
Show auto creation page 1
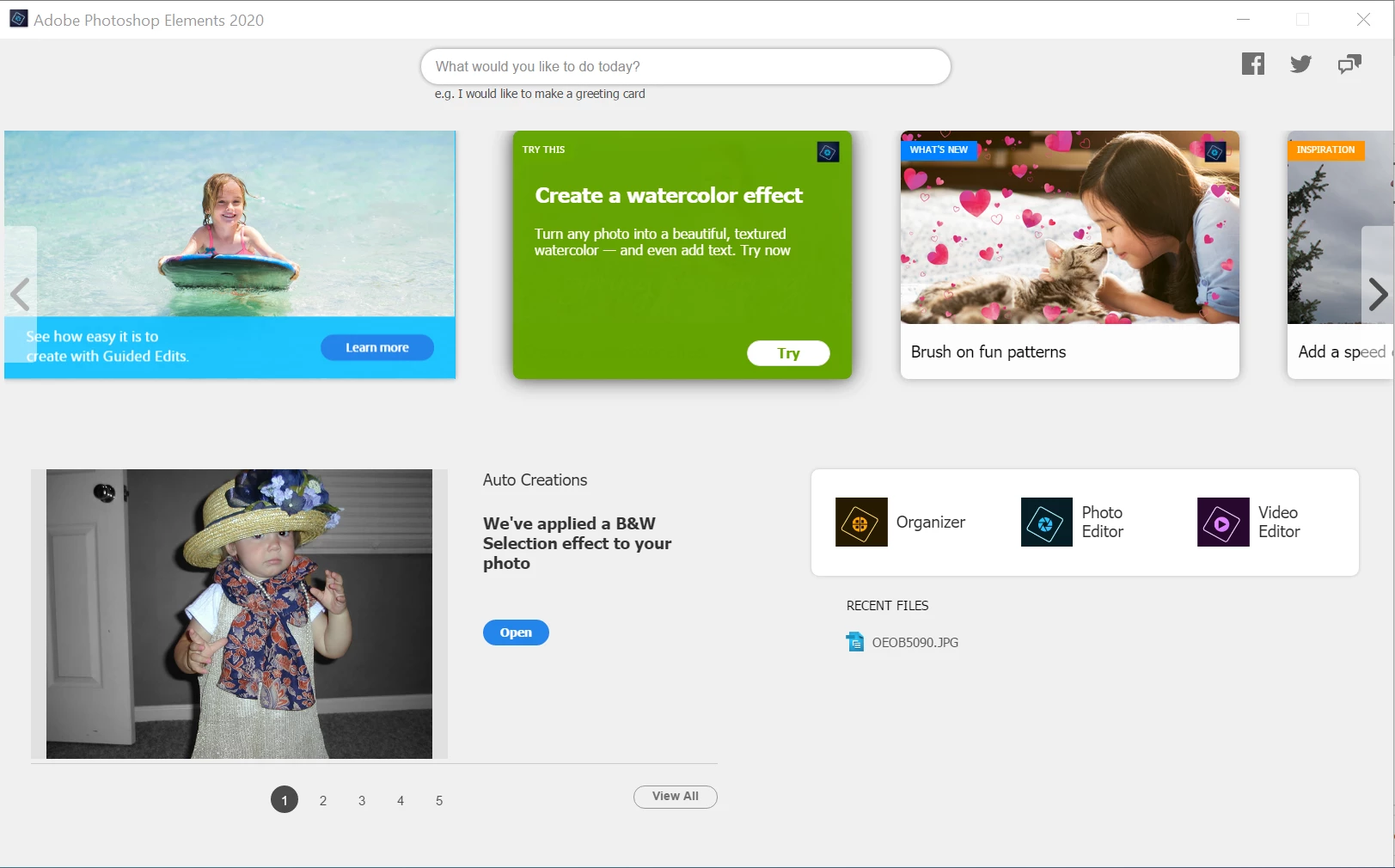[285, 799]
